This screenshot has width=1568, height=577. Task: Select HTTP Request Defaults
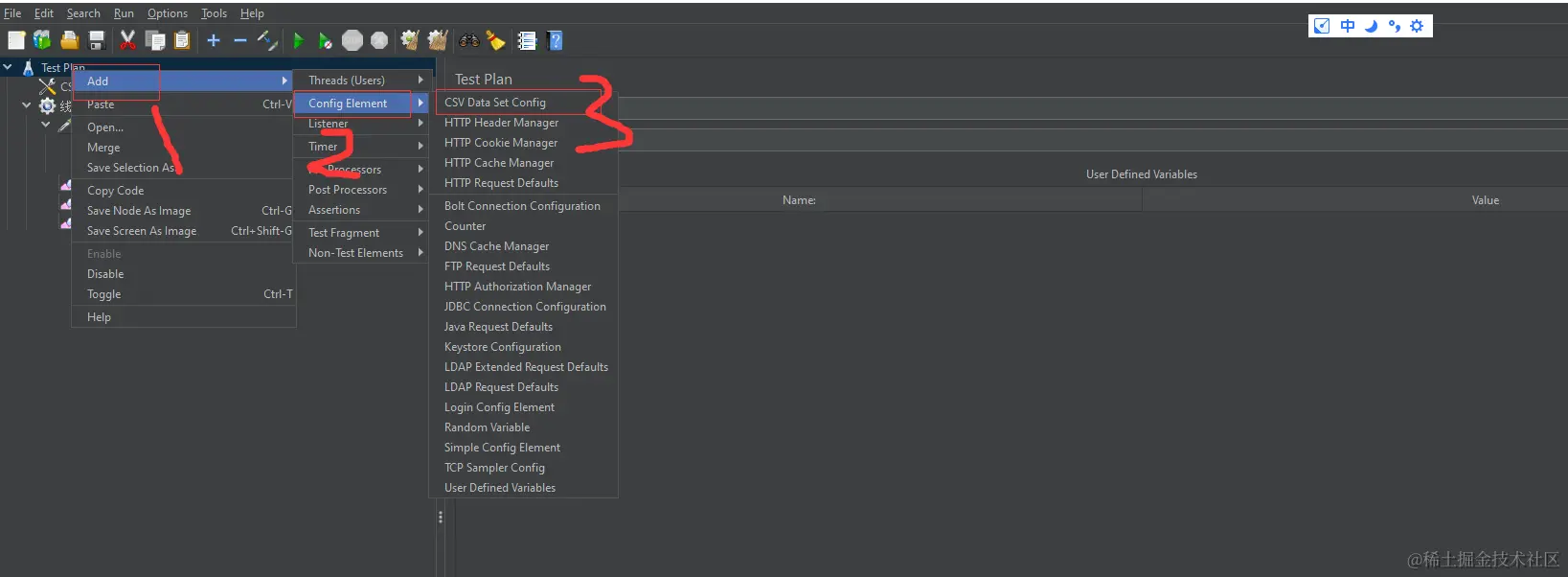pyautogui.click(x=523, y=183)
